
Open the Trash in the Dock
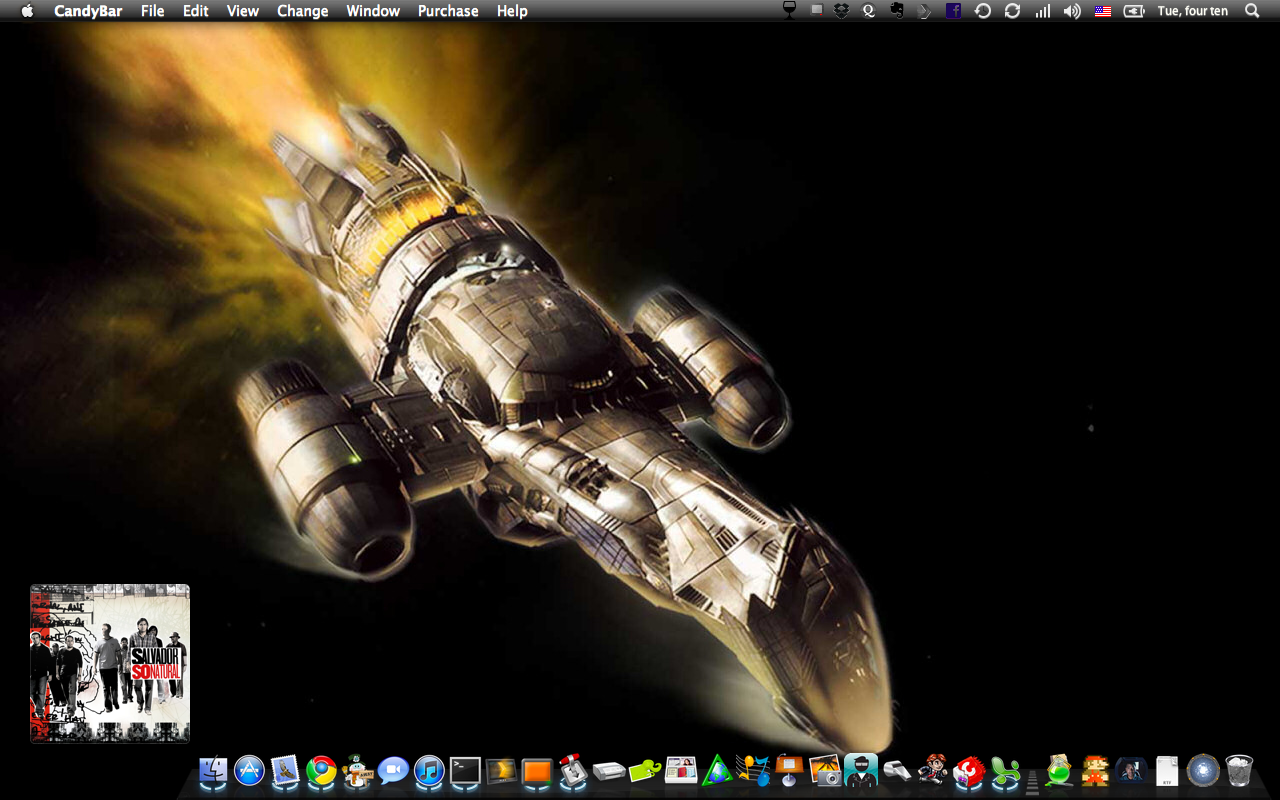coord(1239,770)
